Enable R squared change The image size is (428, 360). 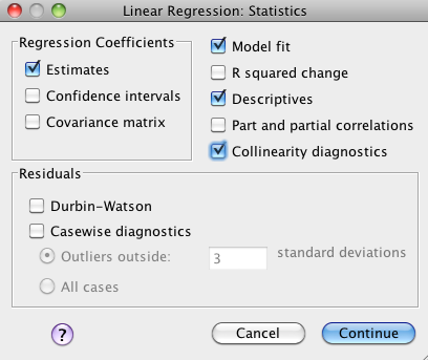click(218, 72)
